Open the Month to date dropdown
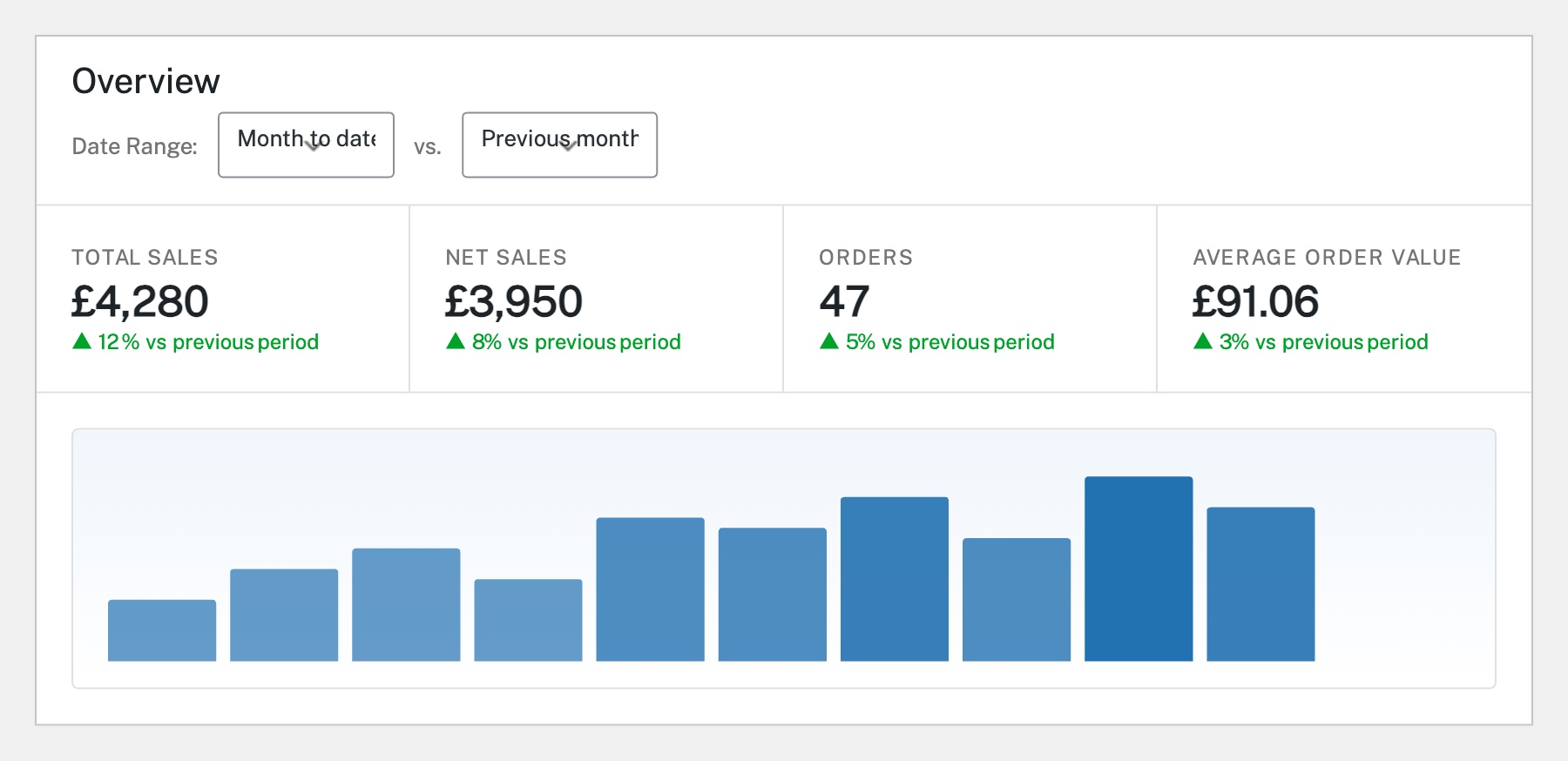 pyautogui.click(x=306, y=145)
